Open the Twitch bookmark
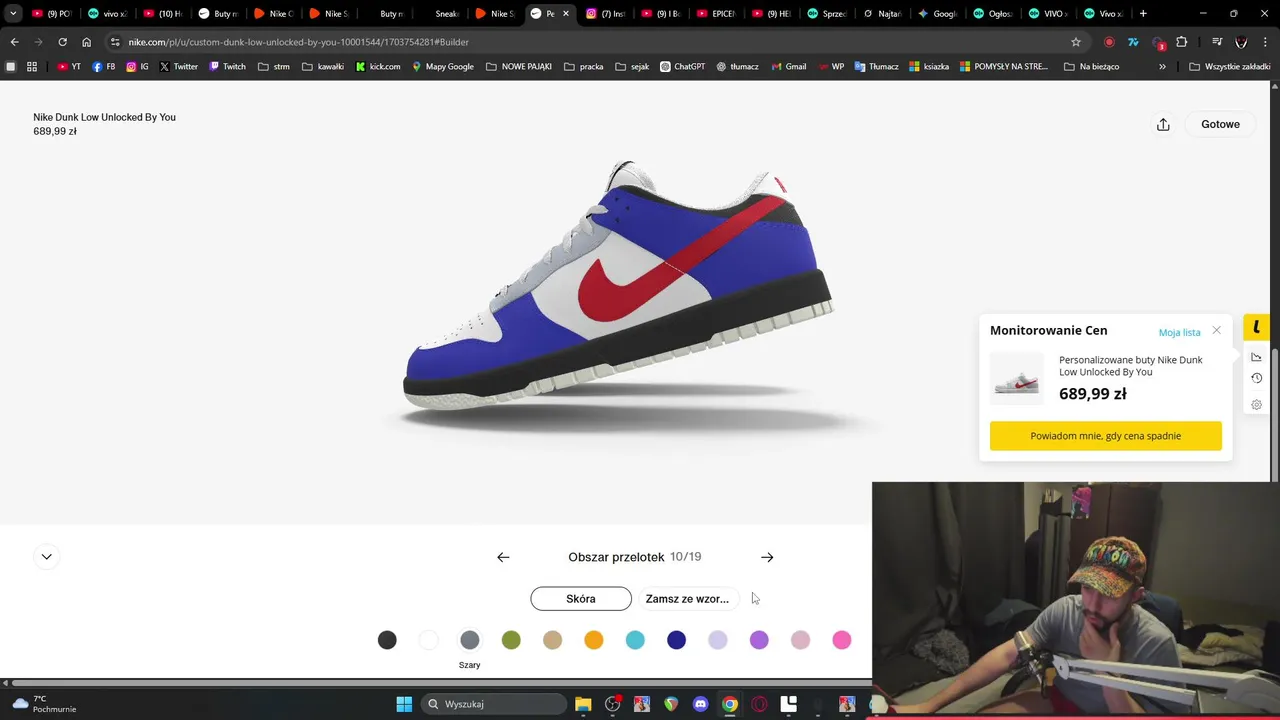This screenshot has height=720, width=1280. point(227,67)
